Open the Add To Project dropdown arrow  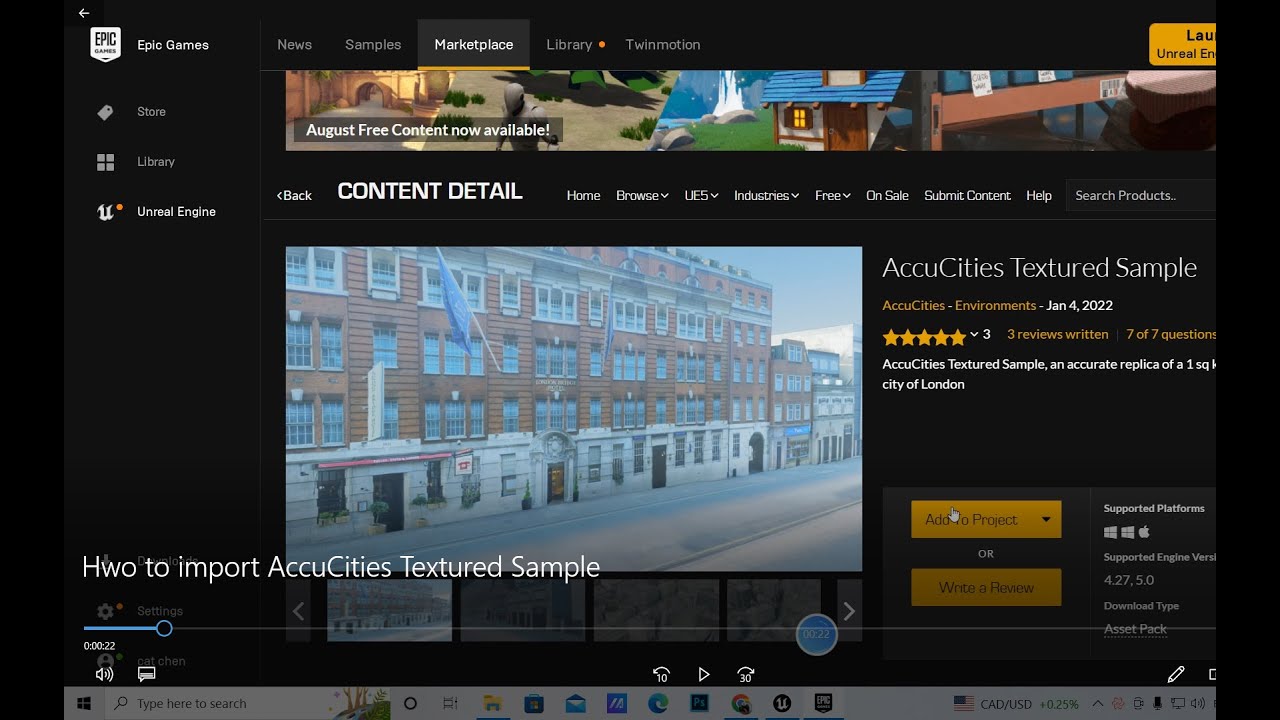point(1046,520)
